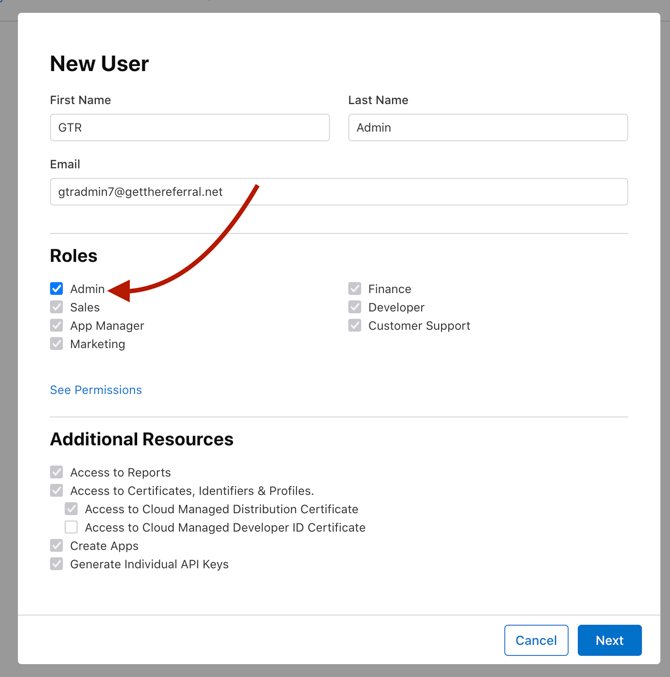Toggle Access to Certificates, Identifiers & Profiles
Screen dimensions: 670x677
click(57, 491)
